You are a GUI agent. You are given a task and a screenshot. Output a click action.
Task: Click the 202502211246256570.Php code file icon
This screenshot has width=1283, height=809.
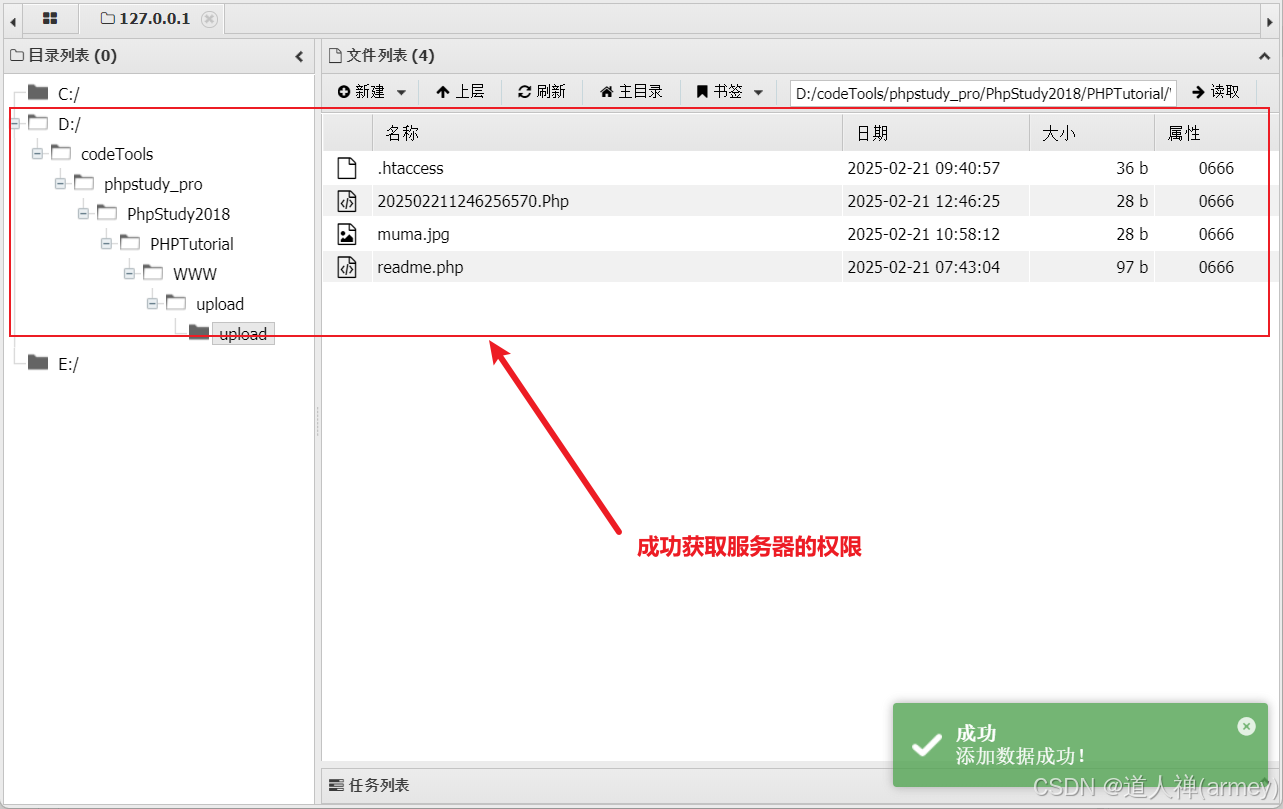(347, 201)
